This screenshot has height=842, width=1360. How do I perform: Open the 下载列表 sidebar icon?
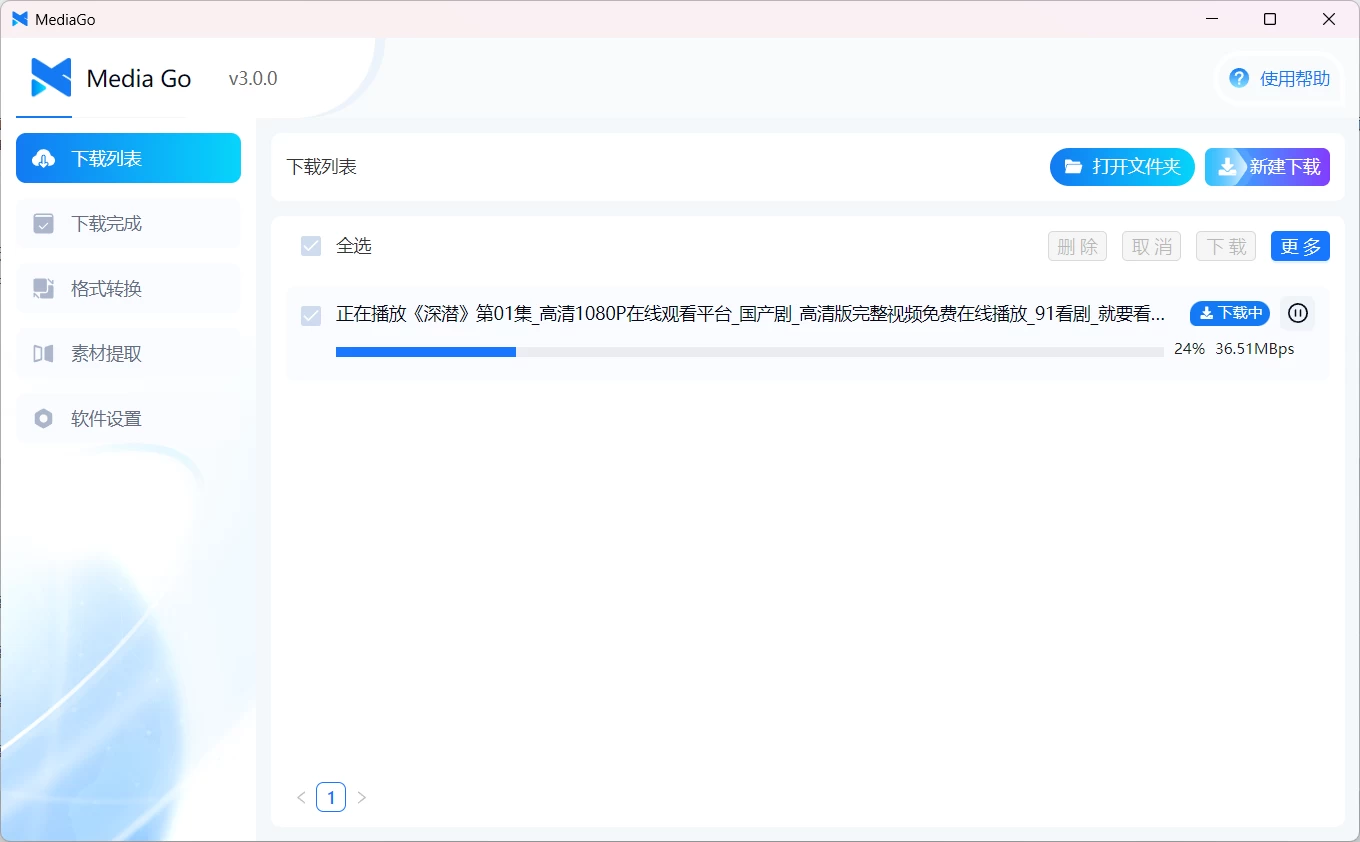click(x=43, y=157)
